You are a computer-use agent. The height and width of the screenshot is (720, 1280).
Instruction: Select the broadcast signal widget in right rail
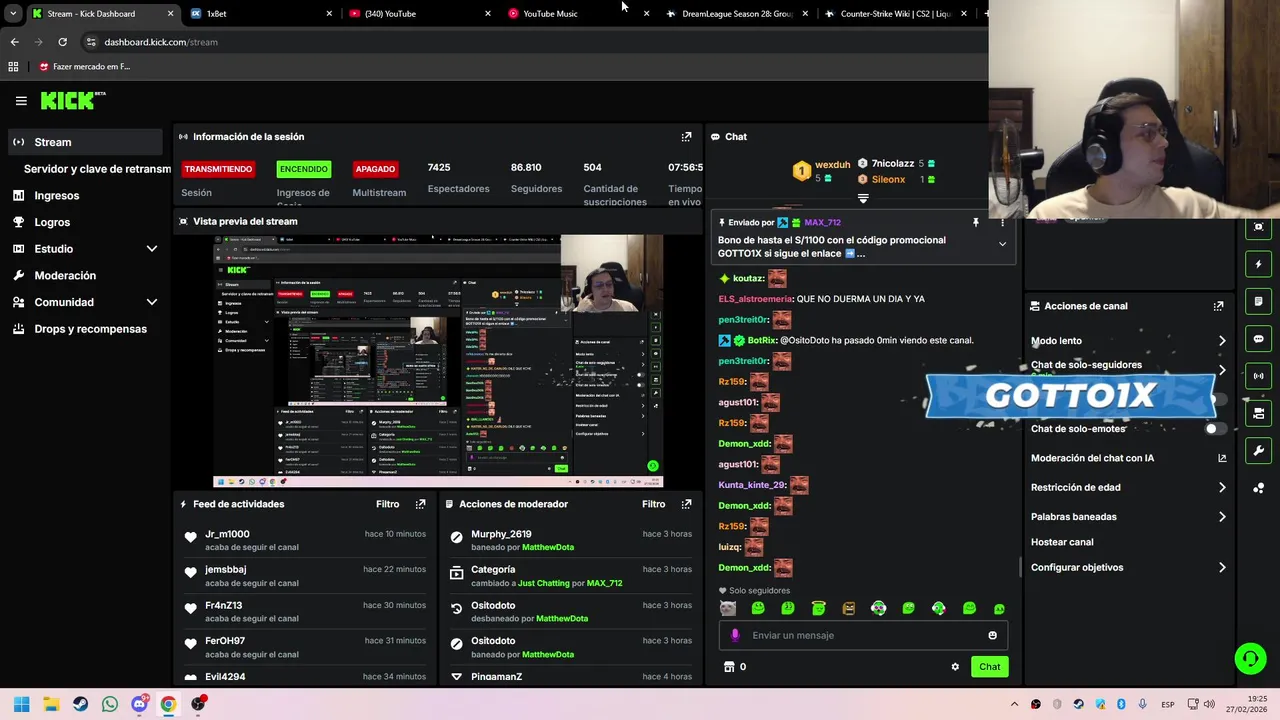pyautogui.click(x=1258, y=376)
